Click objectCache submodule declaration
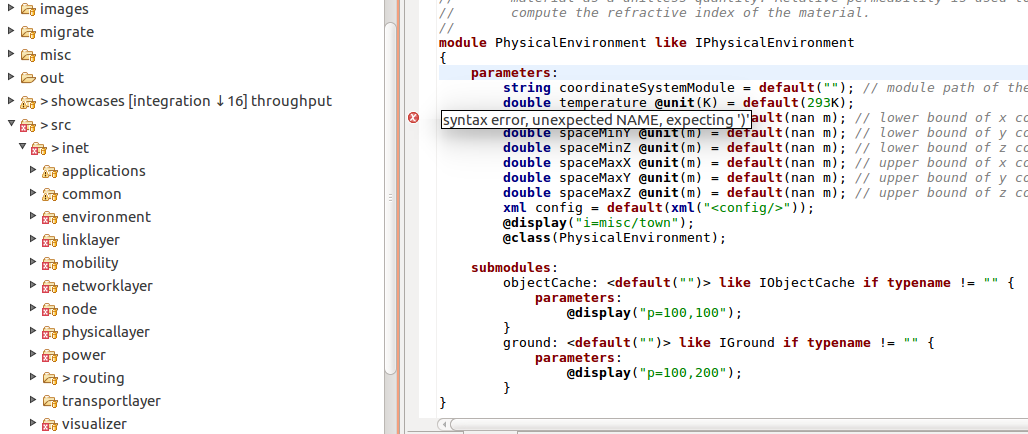 click(759, 283)
